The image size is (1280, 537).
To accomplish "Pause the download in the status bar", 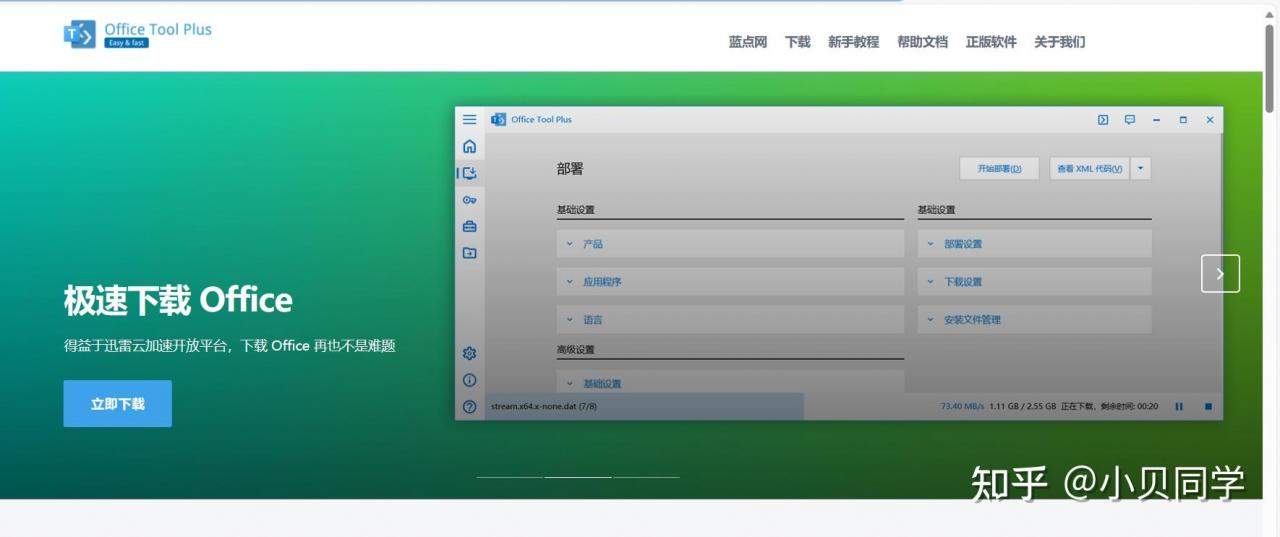I will pos(1179,406).
